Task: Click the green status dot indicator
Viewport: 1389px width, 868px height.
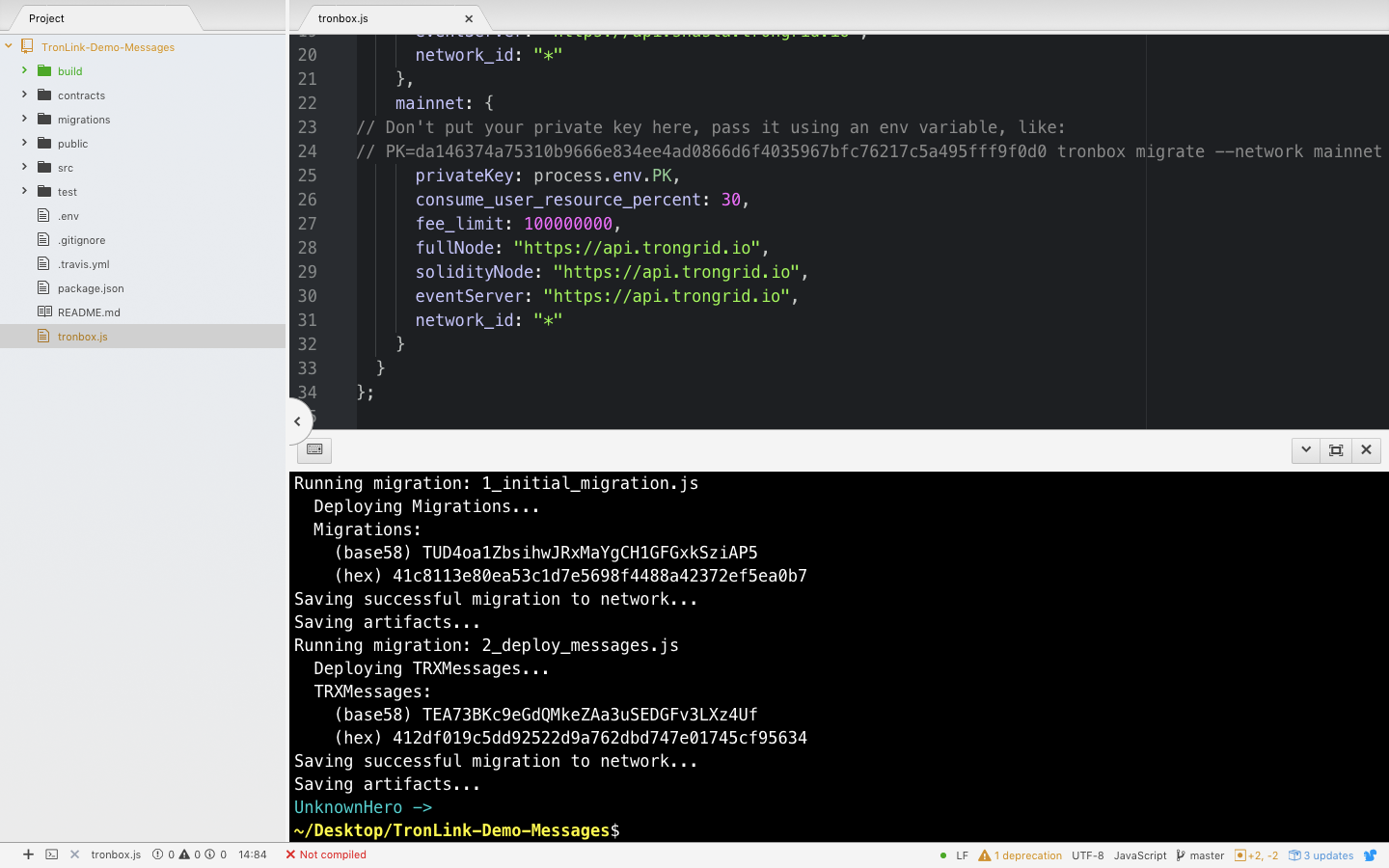Action: click(942, 855)
